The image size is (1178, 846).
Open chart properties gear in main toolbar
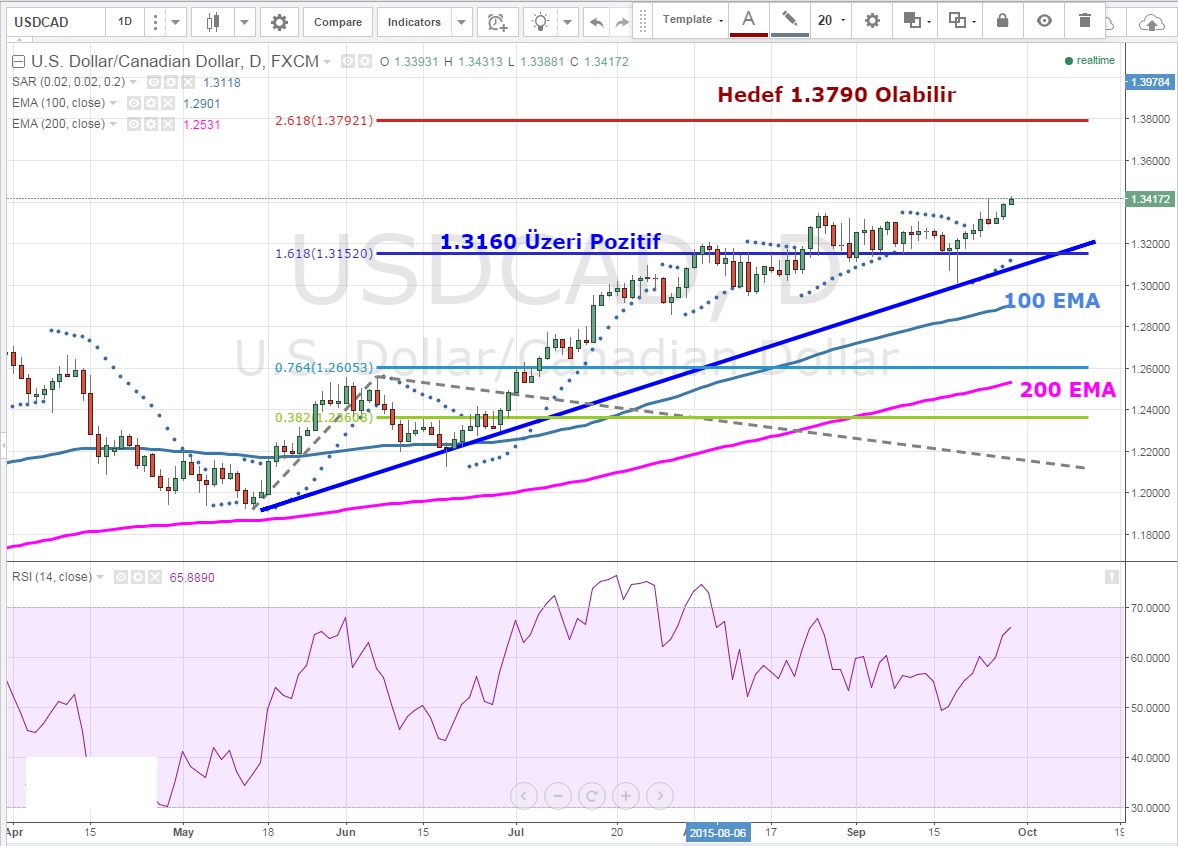click(x=279, y=22)
